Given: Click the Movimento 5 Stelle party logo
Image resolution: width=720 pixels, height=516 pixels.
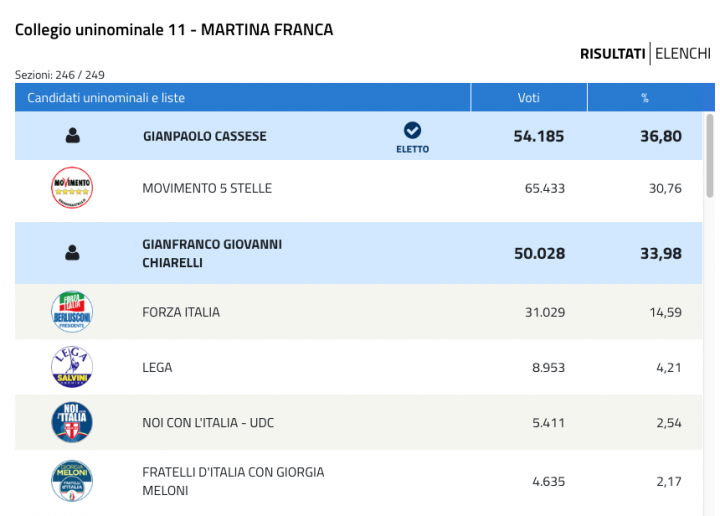Looking at the screenshot, I should (x=72, y=188).
